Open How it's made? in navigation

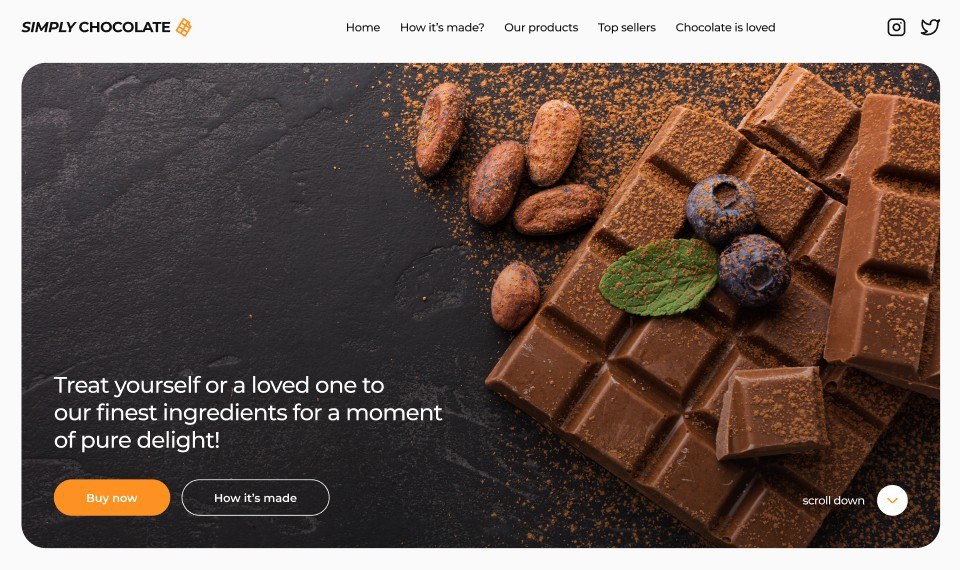442,28
